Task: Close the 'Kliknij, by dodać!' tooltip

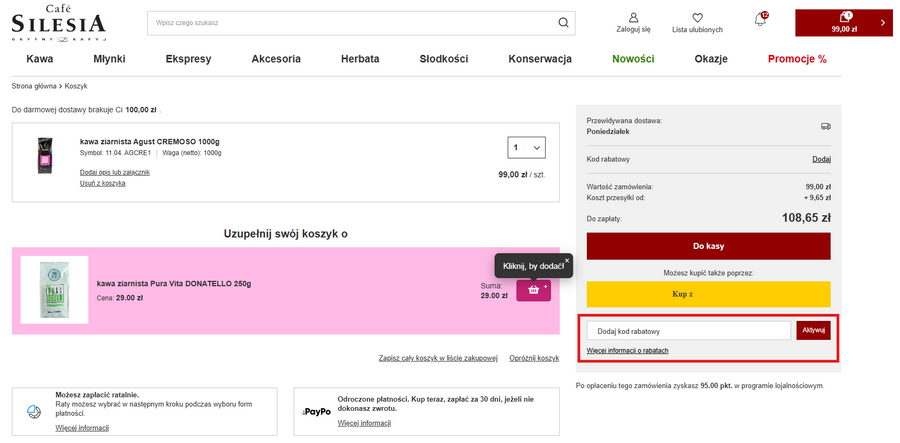Action: coord(566,260)
